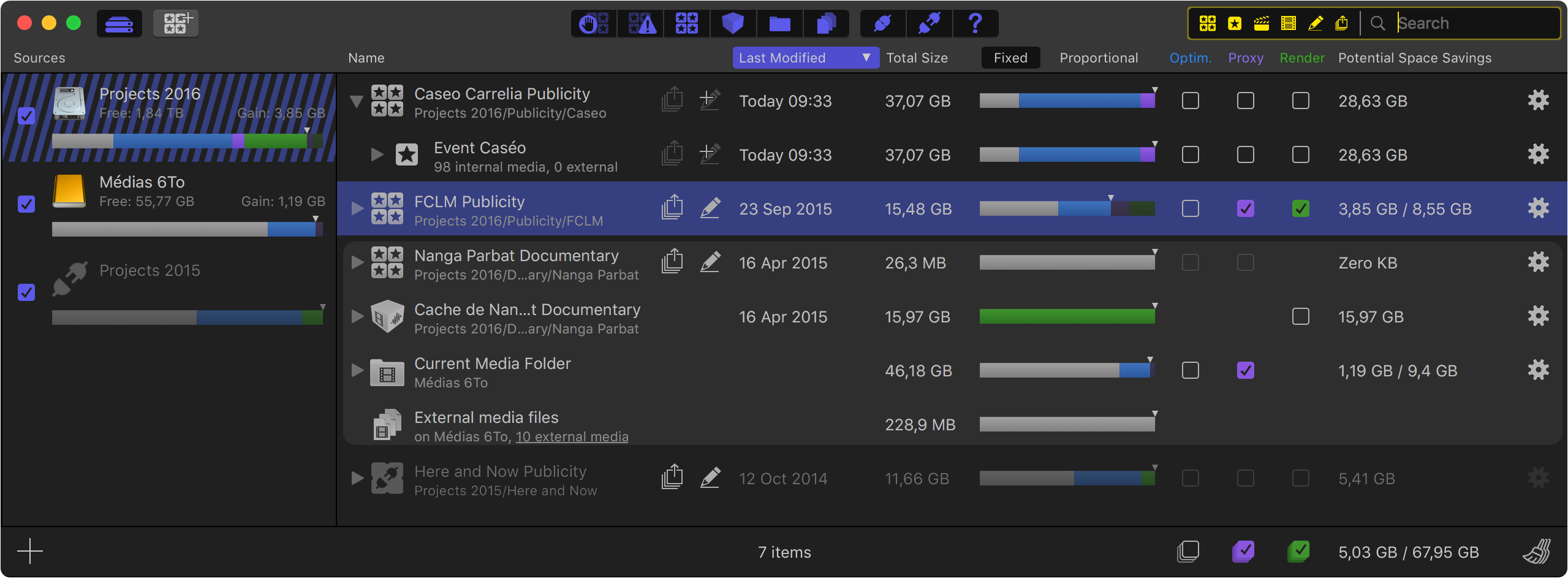Image resolution: width=1568 pixels, height=578 pixels.
Task: Click into the Search field
Action: coord(1471,23)
